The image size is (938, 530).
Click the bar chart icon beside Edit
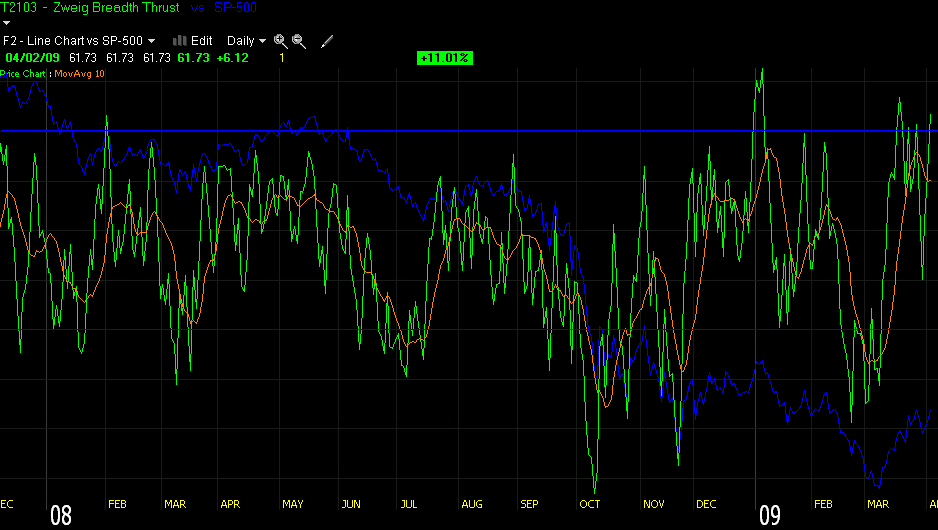179,41
